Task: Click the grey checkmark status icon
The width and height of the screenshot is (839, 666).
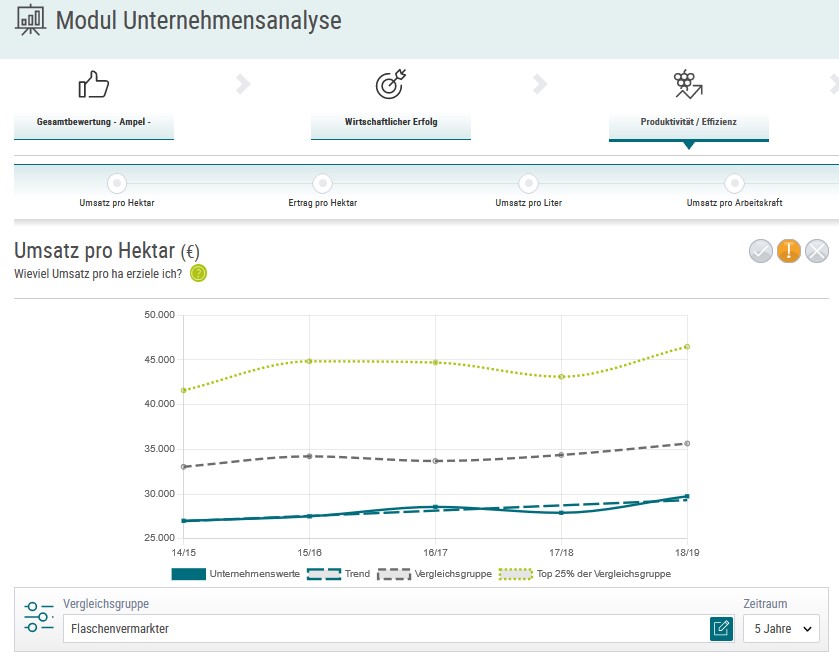Action: coord(761,251)
